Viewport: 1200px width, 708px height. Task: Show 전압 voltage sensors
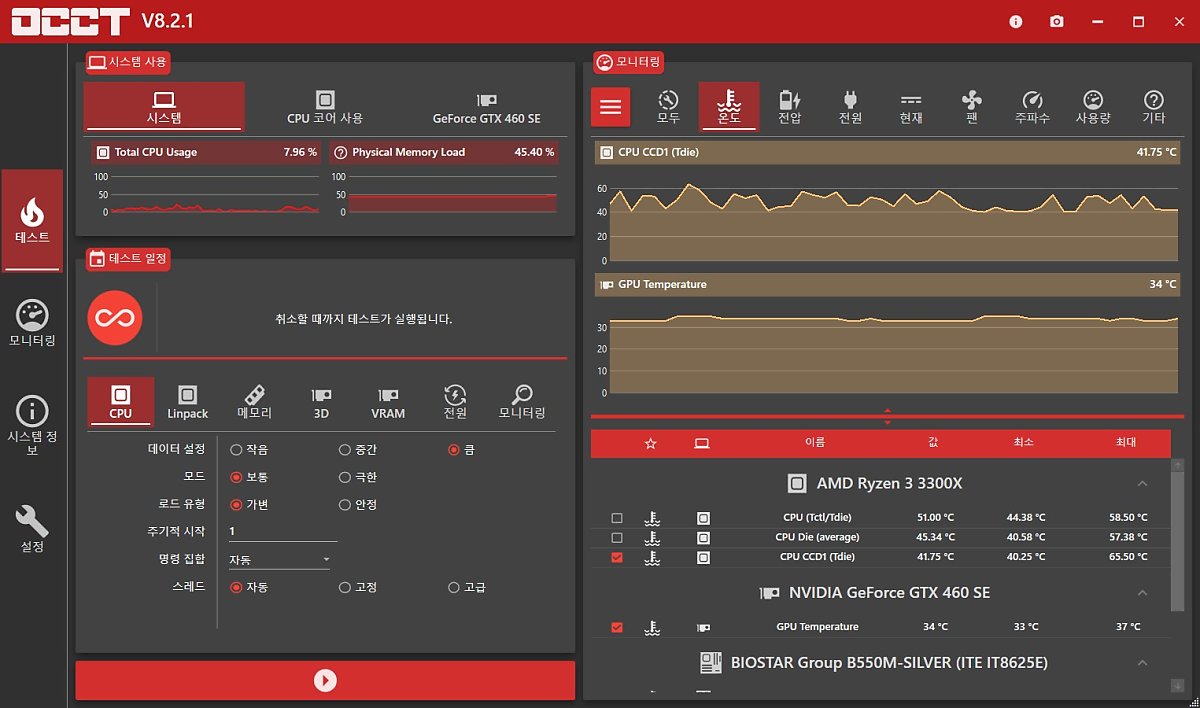[x=790, y=107]
